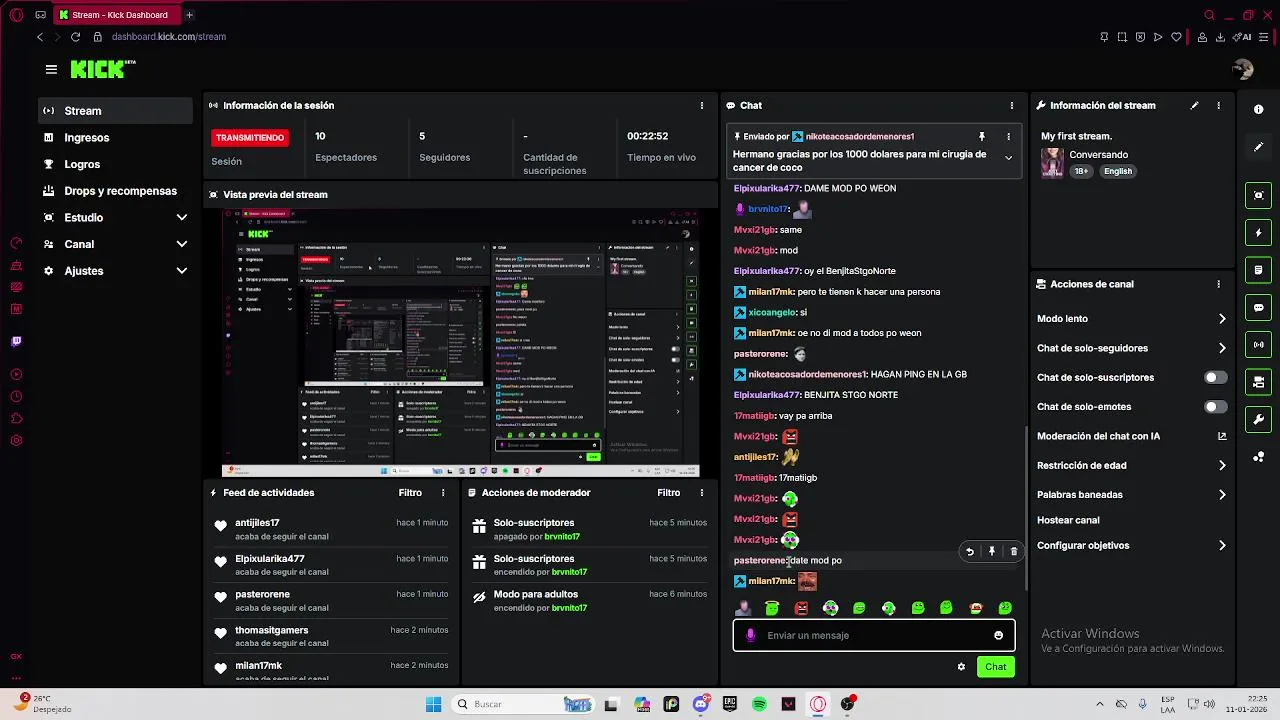The height and width of the screenshot is (720, 1280).
Task: Focus the Enviar un mensaje input field
Action: 875,635
